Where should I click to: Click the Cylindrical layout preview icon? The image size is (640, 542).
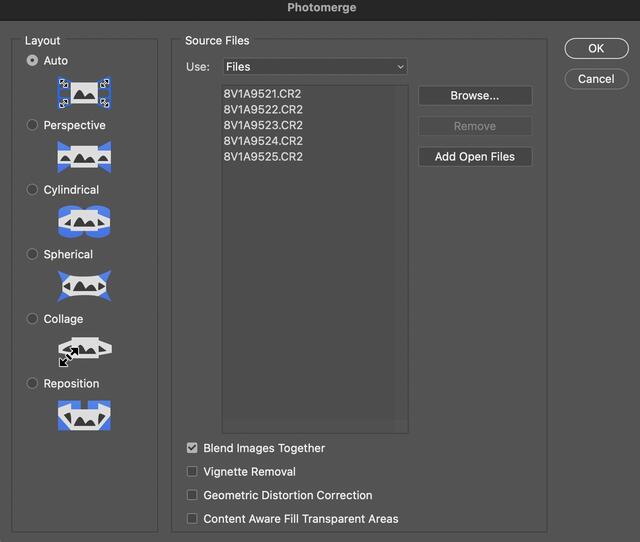[x=84, y=222]
